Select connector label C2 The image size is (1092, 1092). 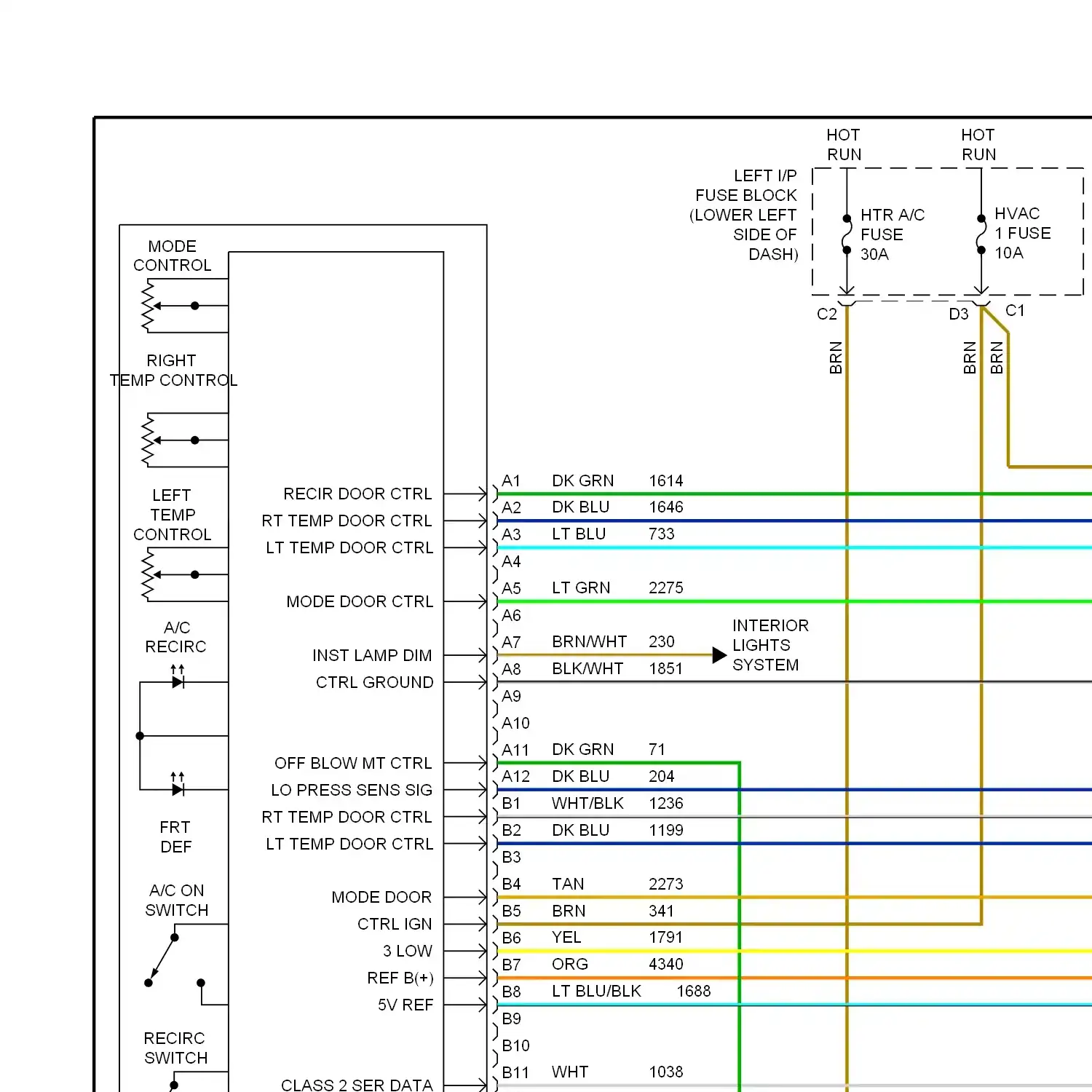pyautogui.click(x=827, y=314)
